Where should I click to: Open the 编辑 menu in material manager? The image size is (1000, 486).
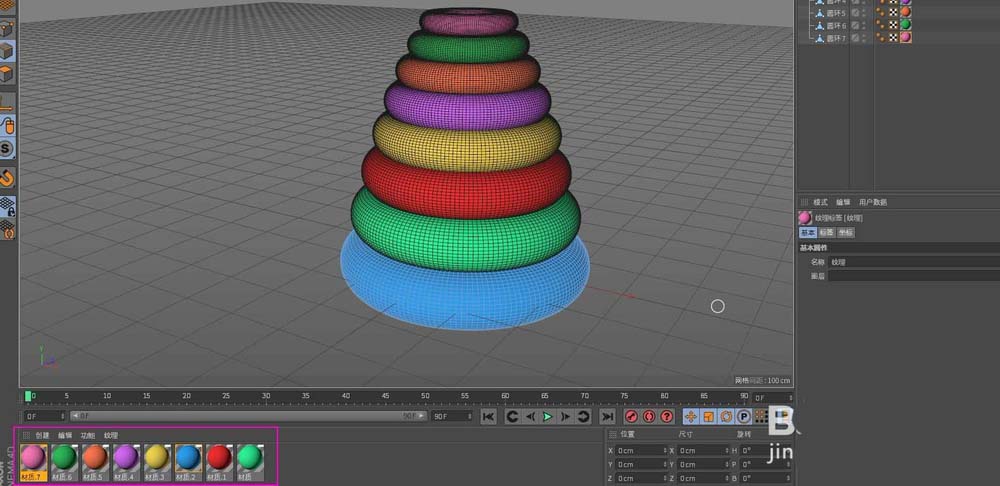(x=65, y=436)
